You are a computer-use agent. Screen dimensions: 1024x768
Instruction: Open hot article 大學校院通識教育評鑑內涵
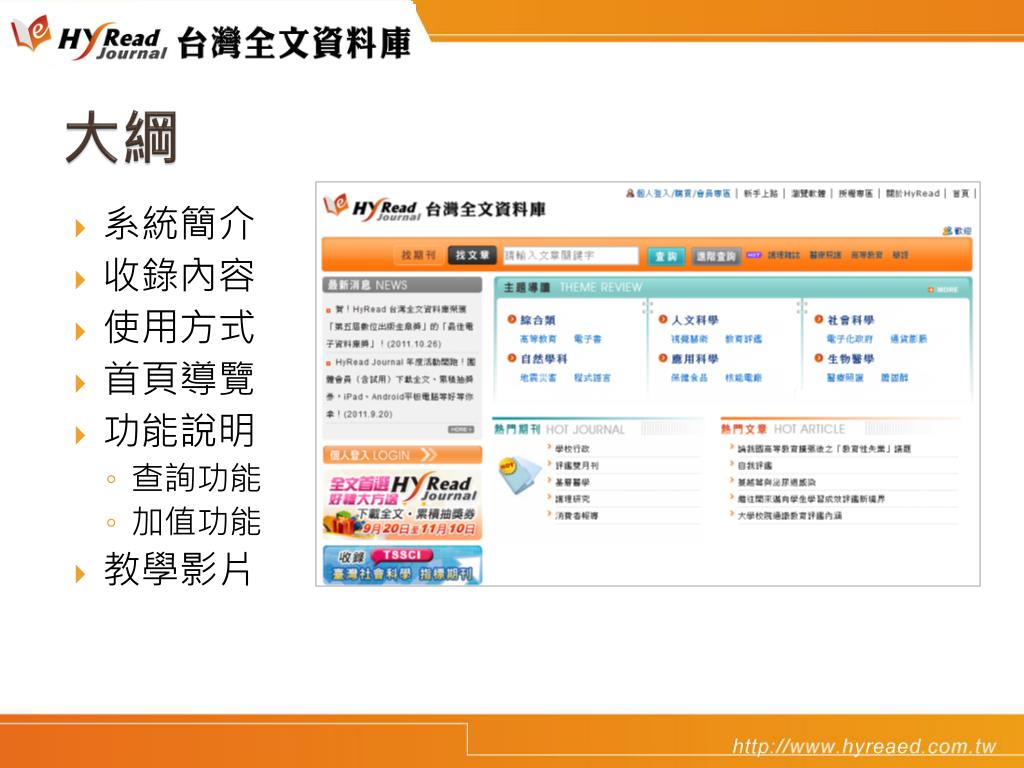coord(790,515)
